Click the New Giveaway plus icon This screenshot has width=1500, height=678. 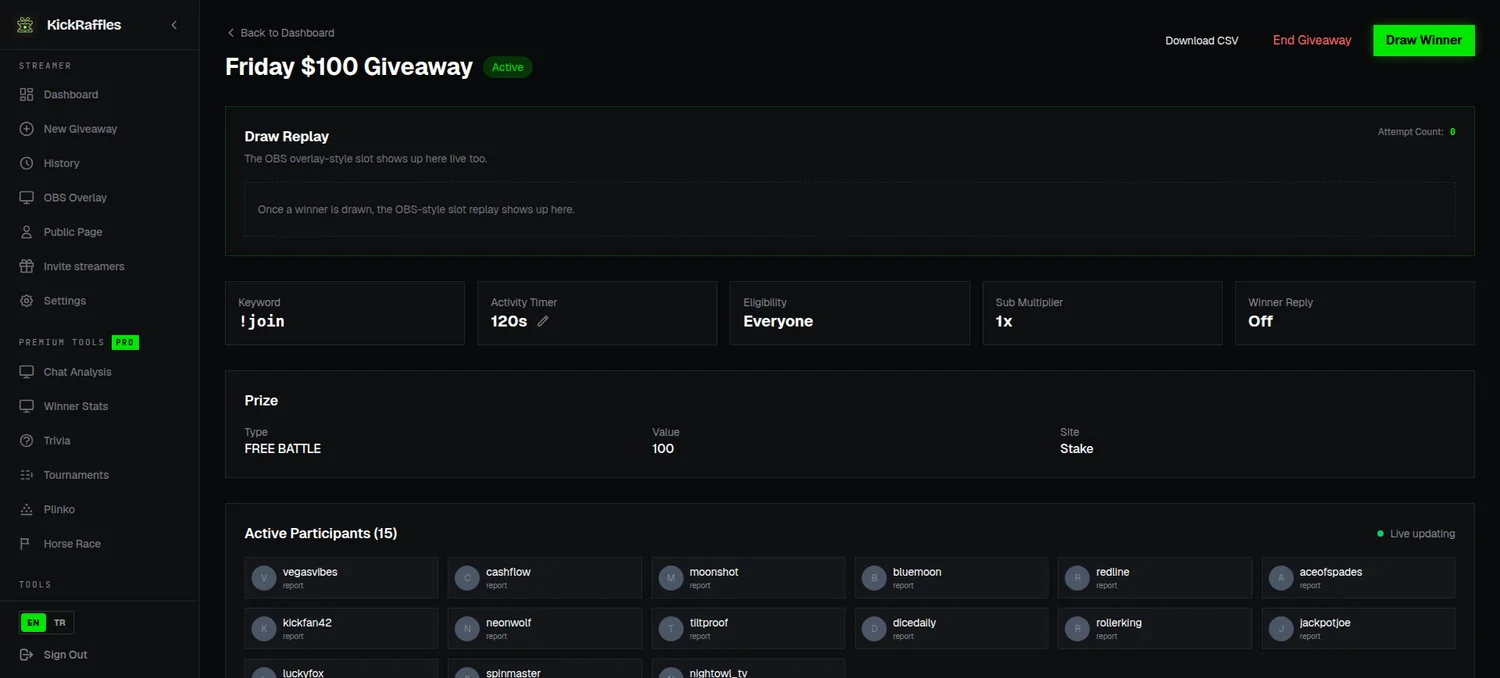tap(27, 129)
